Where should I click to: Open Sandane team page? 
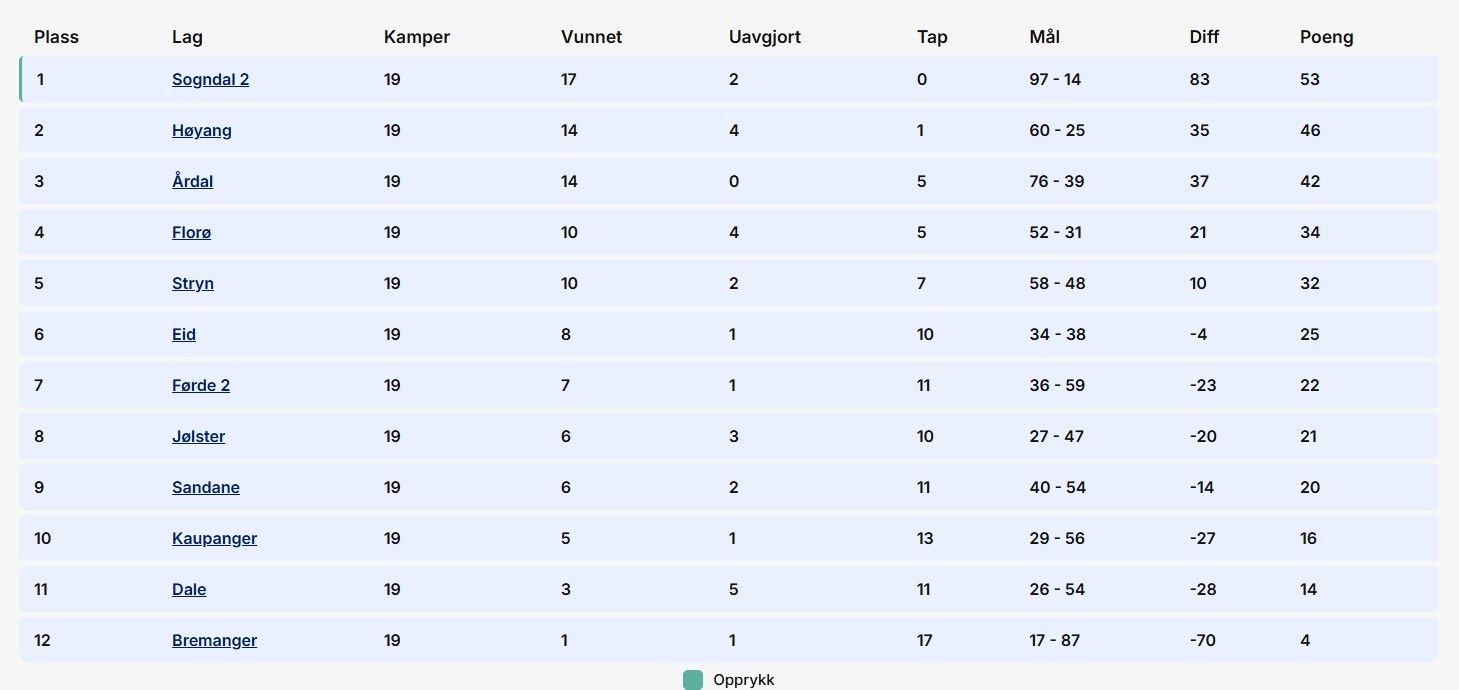[205, 488]
